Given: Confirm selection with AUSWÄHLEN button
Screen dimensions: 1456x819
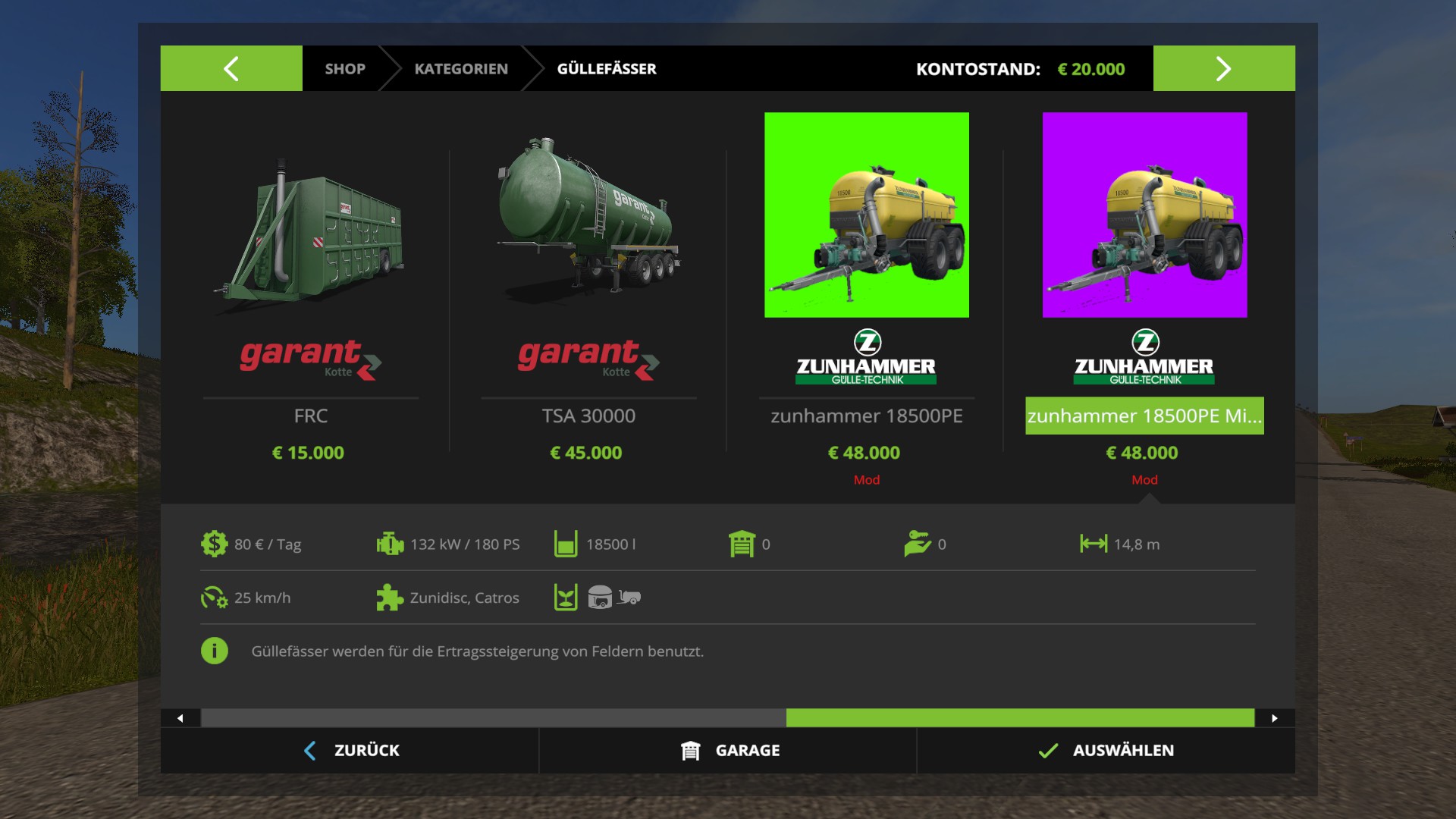Looking at the screenshot, I should click(1106, 750).
